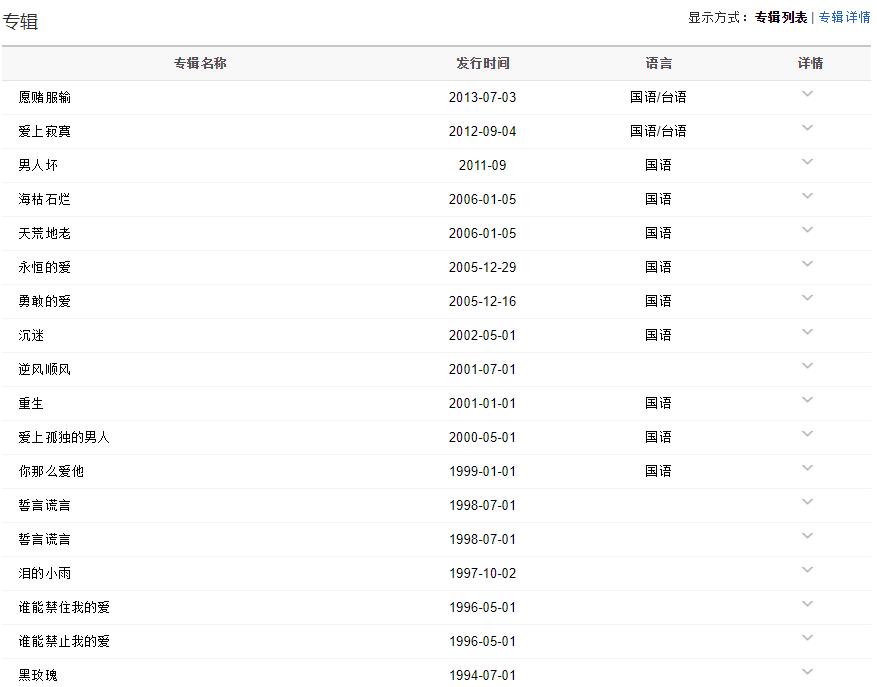Click the 语言 column header
The height and width of the screenshot is (687, 877).
click(658, 63)
